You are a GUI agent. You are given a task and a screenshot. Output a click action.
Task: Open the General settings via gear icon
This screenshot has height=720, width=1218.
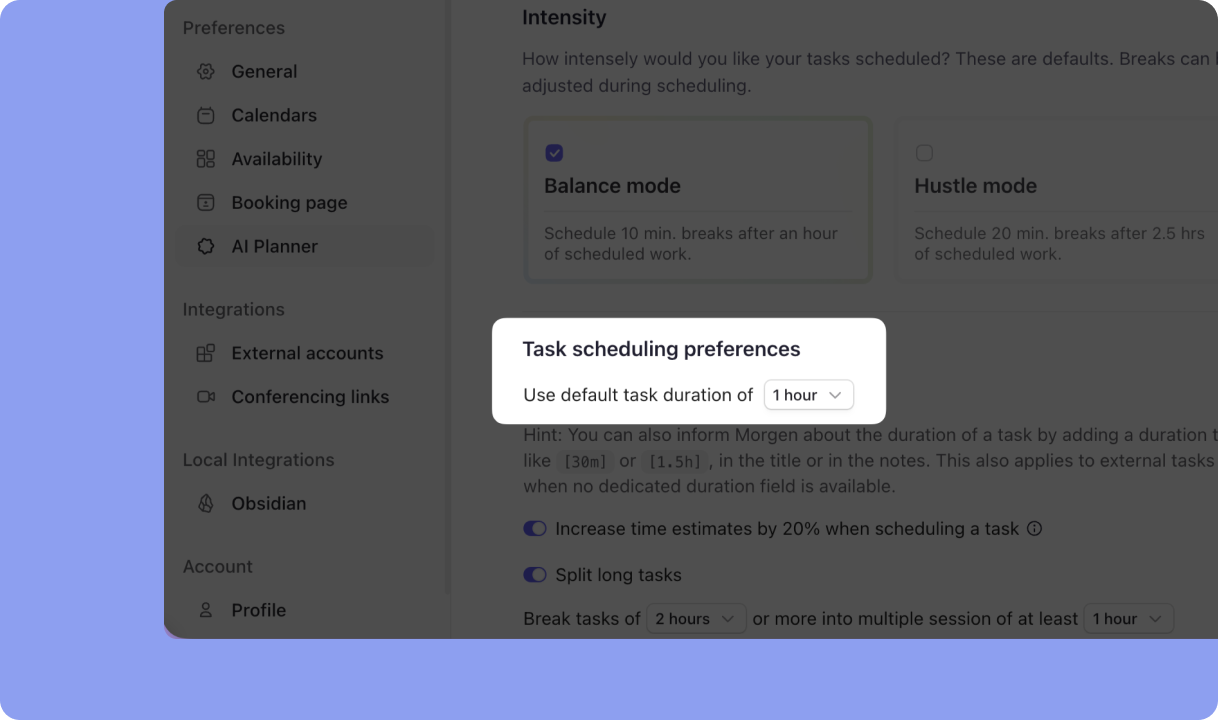coord(205,71)
